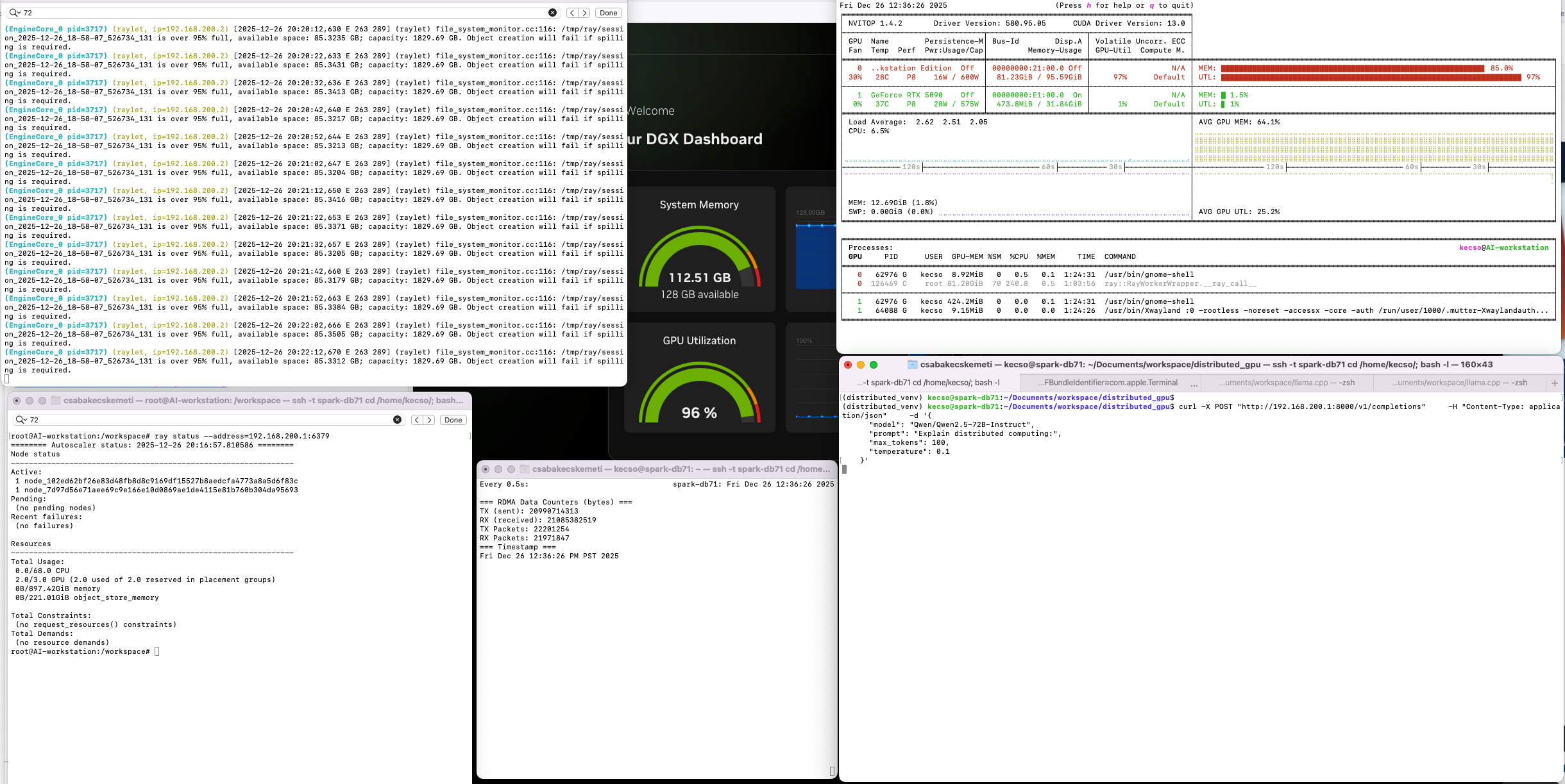Viewport: 1565px width, 784px height.
Task: Select the last llama.cpp zsh tab
Action: pos(1459,383)
